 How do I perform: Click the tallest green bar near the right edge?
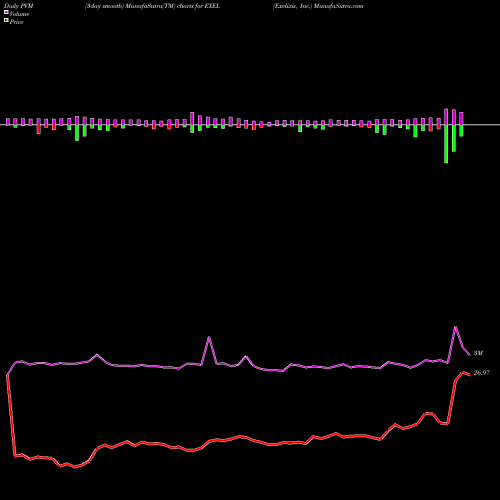pyautogui.click(x=446, y=144)
